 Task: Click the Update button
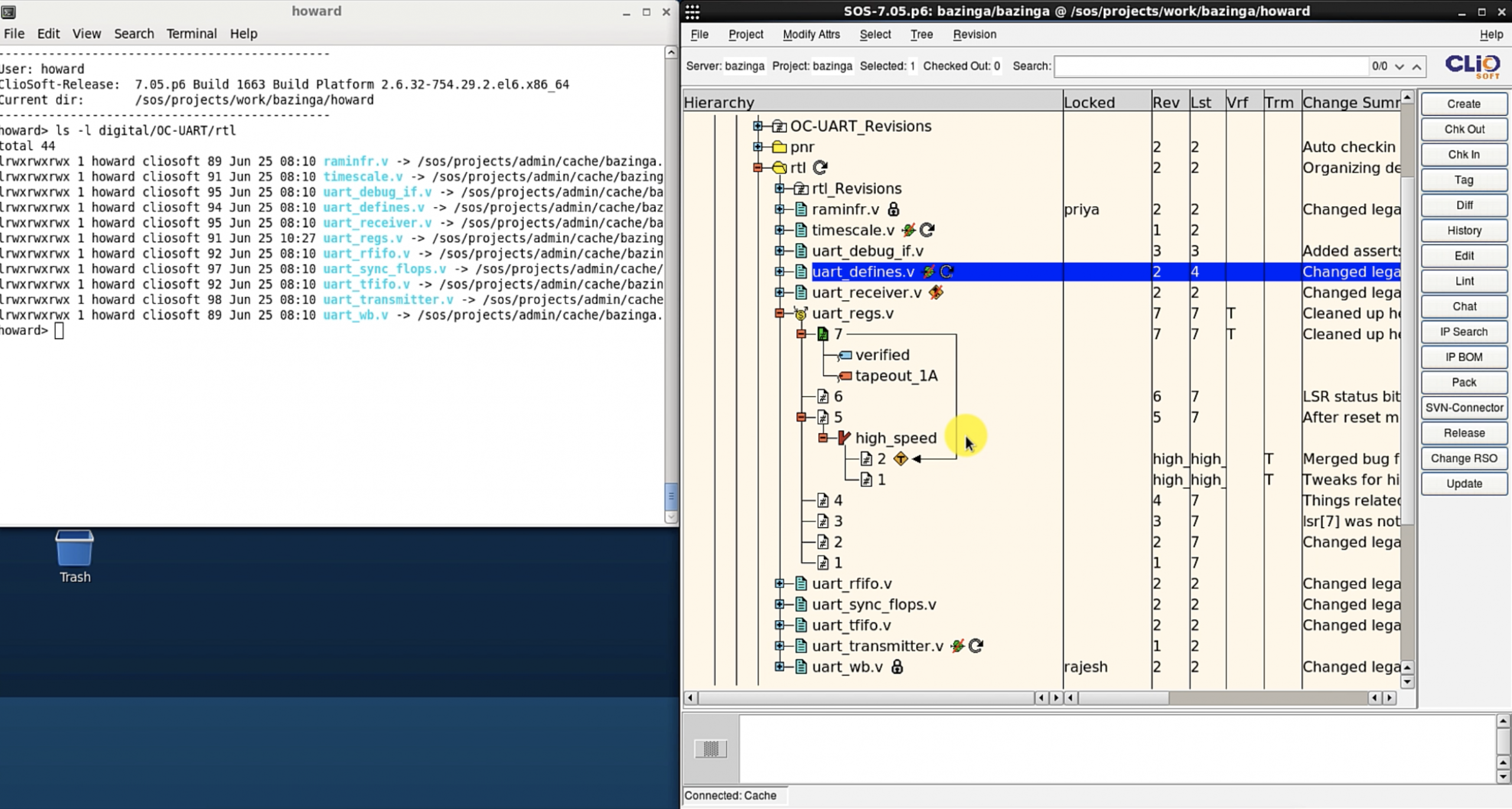pyautogui.click(x=1464, y=484)
